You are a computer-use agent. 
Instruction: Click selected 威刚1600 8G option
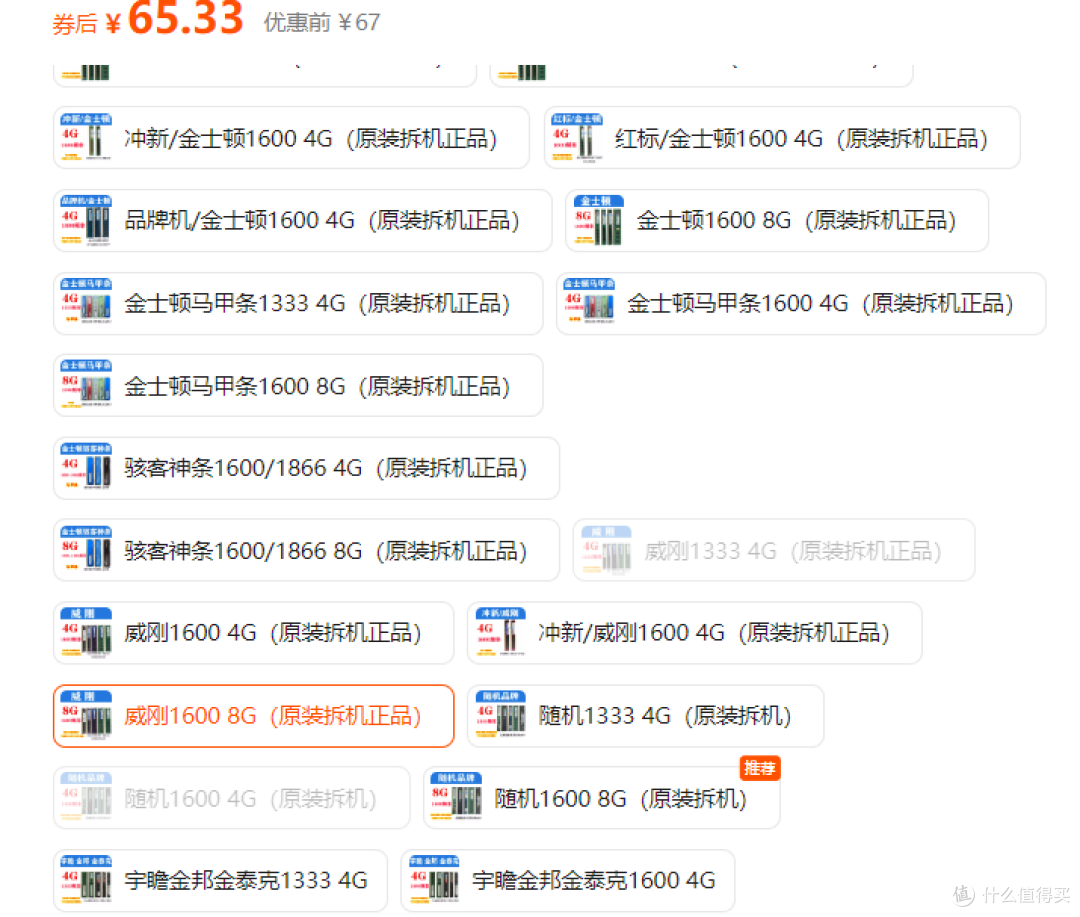[253, 716]
